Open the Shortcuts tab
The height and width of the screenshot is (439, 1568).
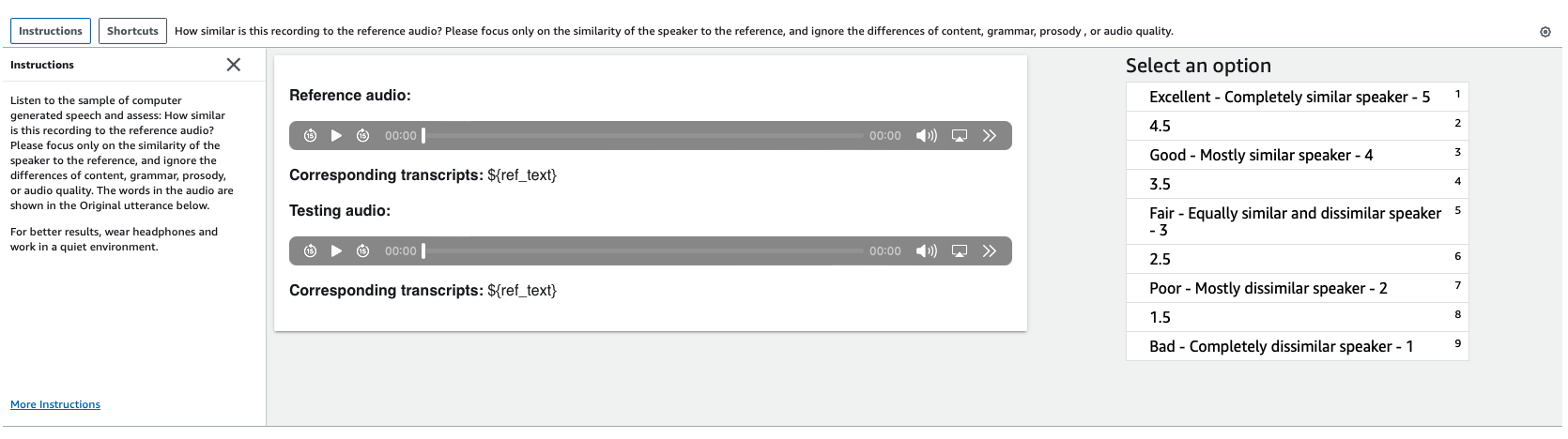(x=132, y=31)
